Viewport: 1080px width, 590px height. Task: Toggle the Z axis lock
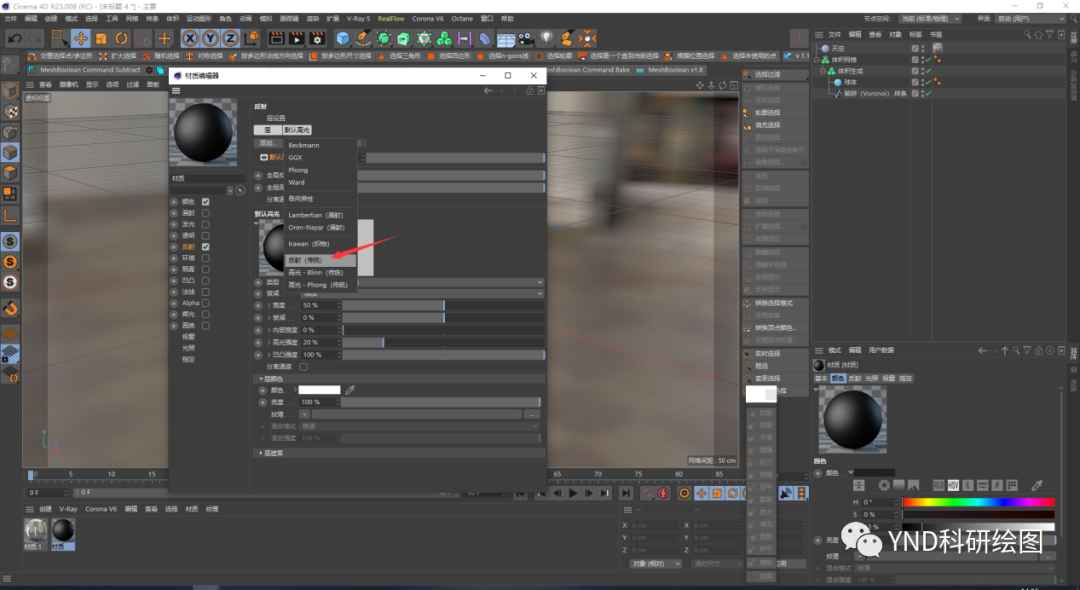point(230,39)
